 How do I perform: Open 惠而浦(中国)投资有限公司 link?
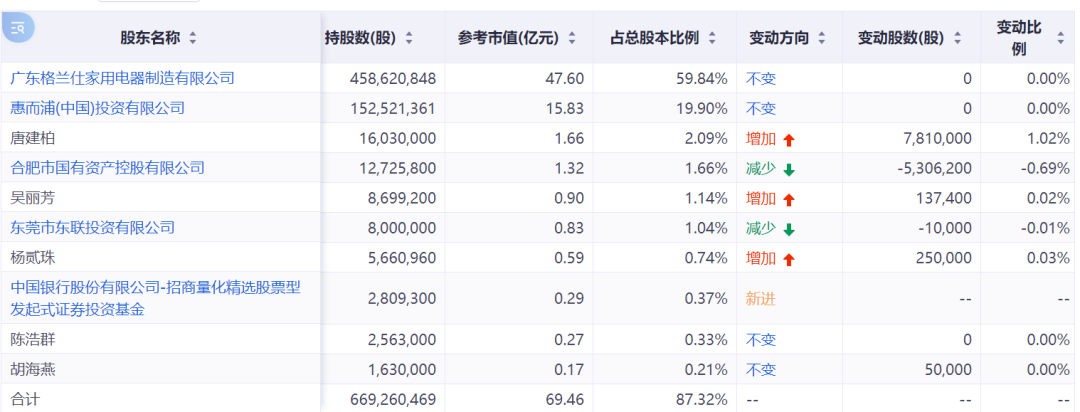pyautogui.click(x=98, y=108)
